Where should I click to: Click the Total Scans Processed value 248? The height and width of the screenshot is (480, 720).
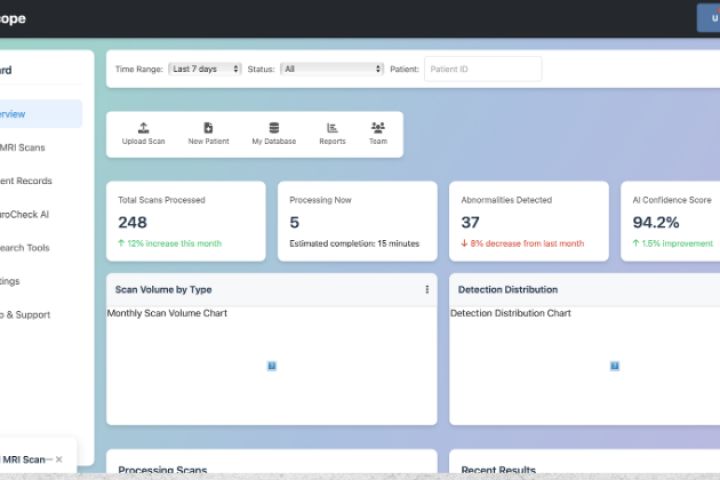pyautogui.click(x=132, y=222)
